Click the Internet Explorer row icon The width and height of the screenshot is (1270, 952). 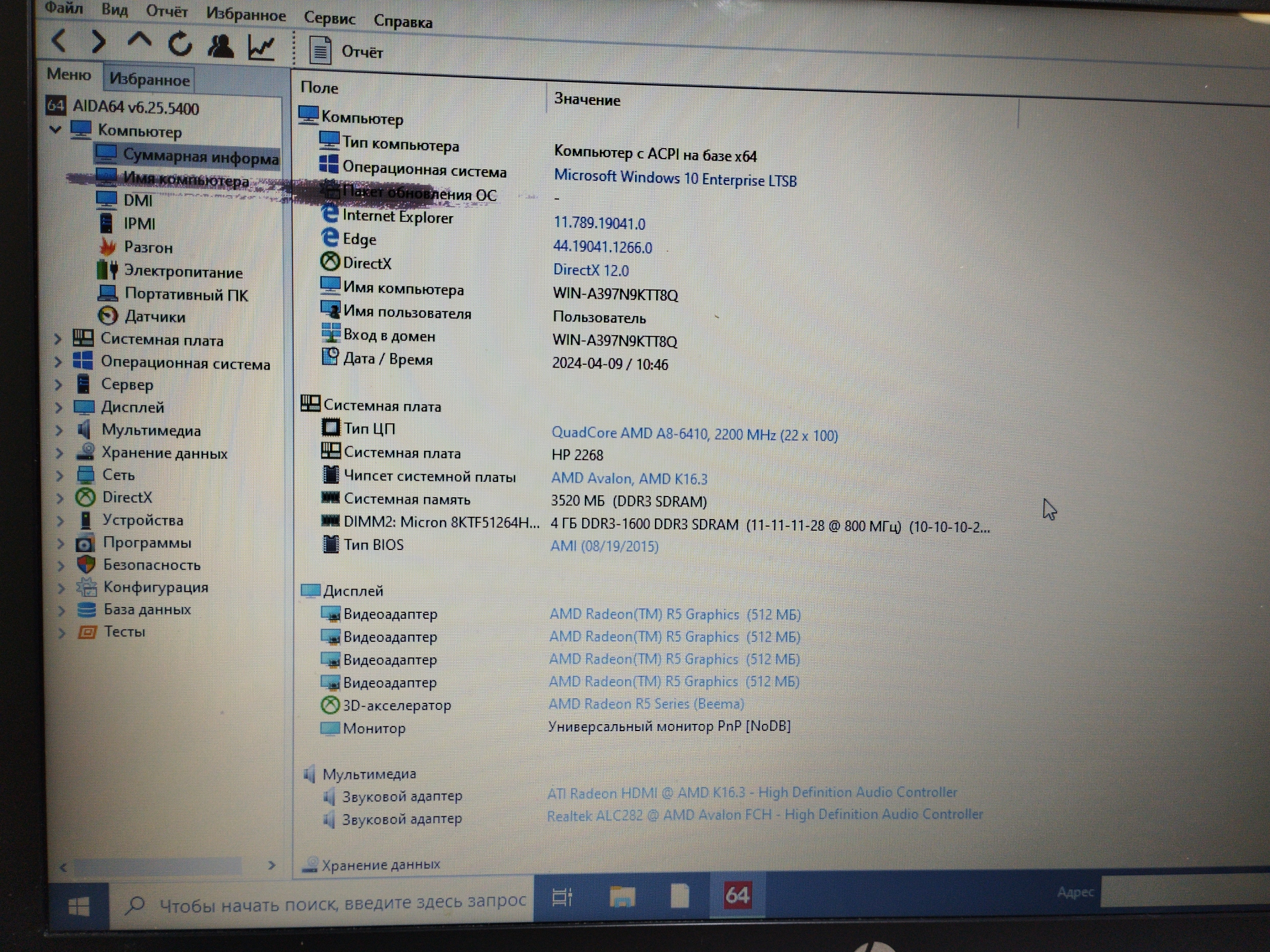329,214
